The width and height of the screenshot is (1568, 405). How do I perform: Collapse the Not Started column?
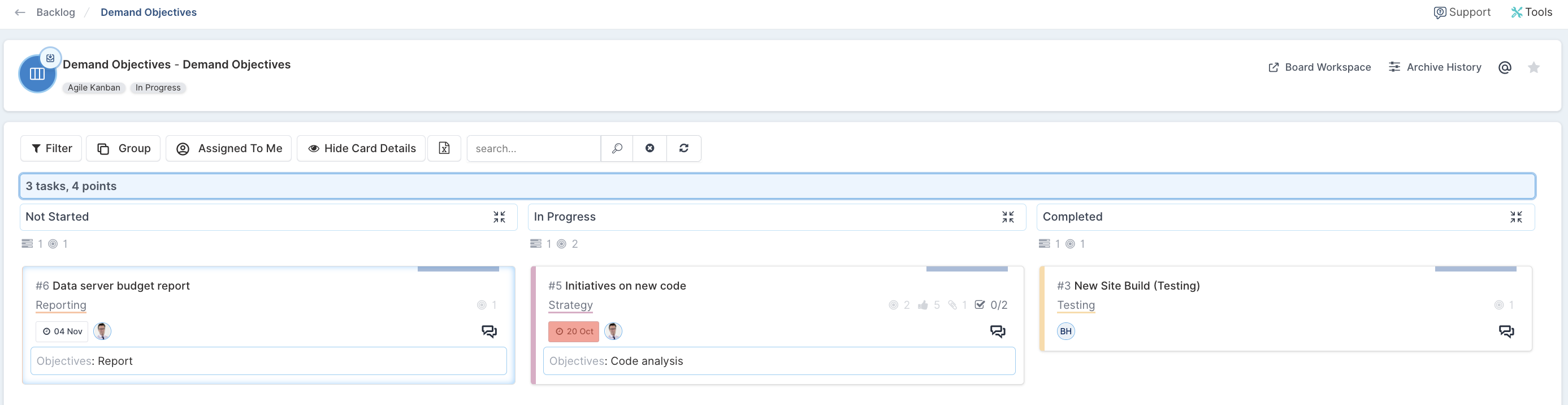coord(499,217)
